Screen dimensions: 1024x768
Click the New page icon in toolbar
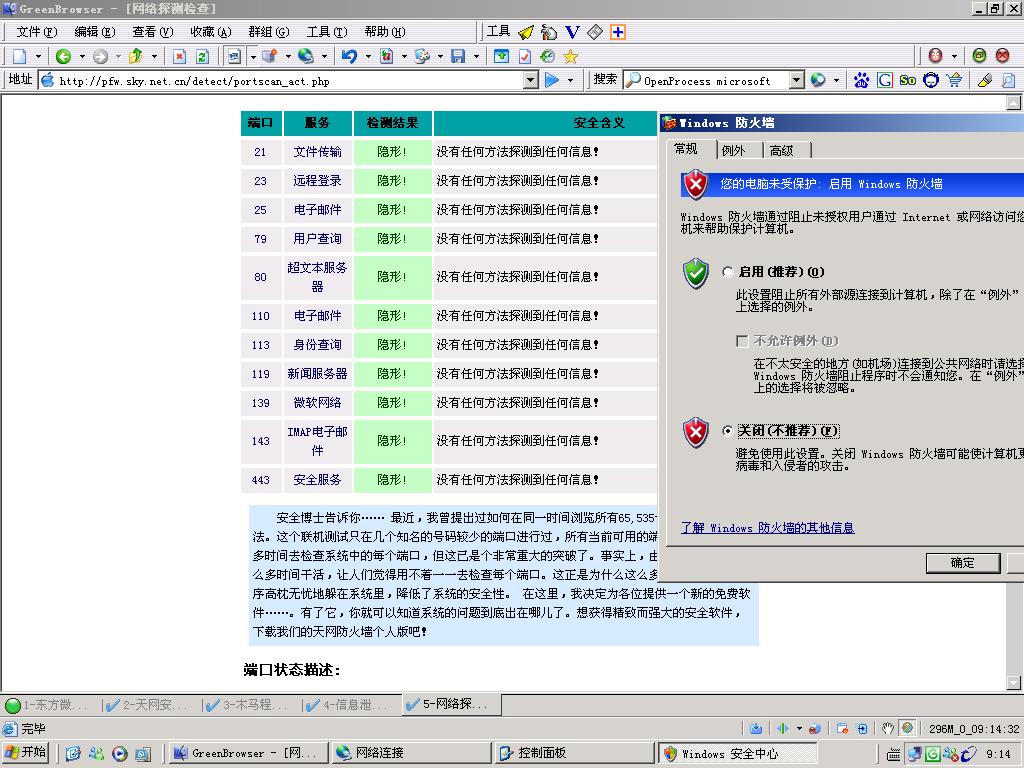point(20,57)
